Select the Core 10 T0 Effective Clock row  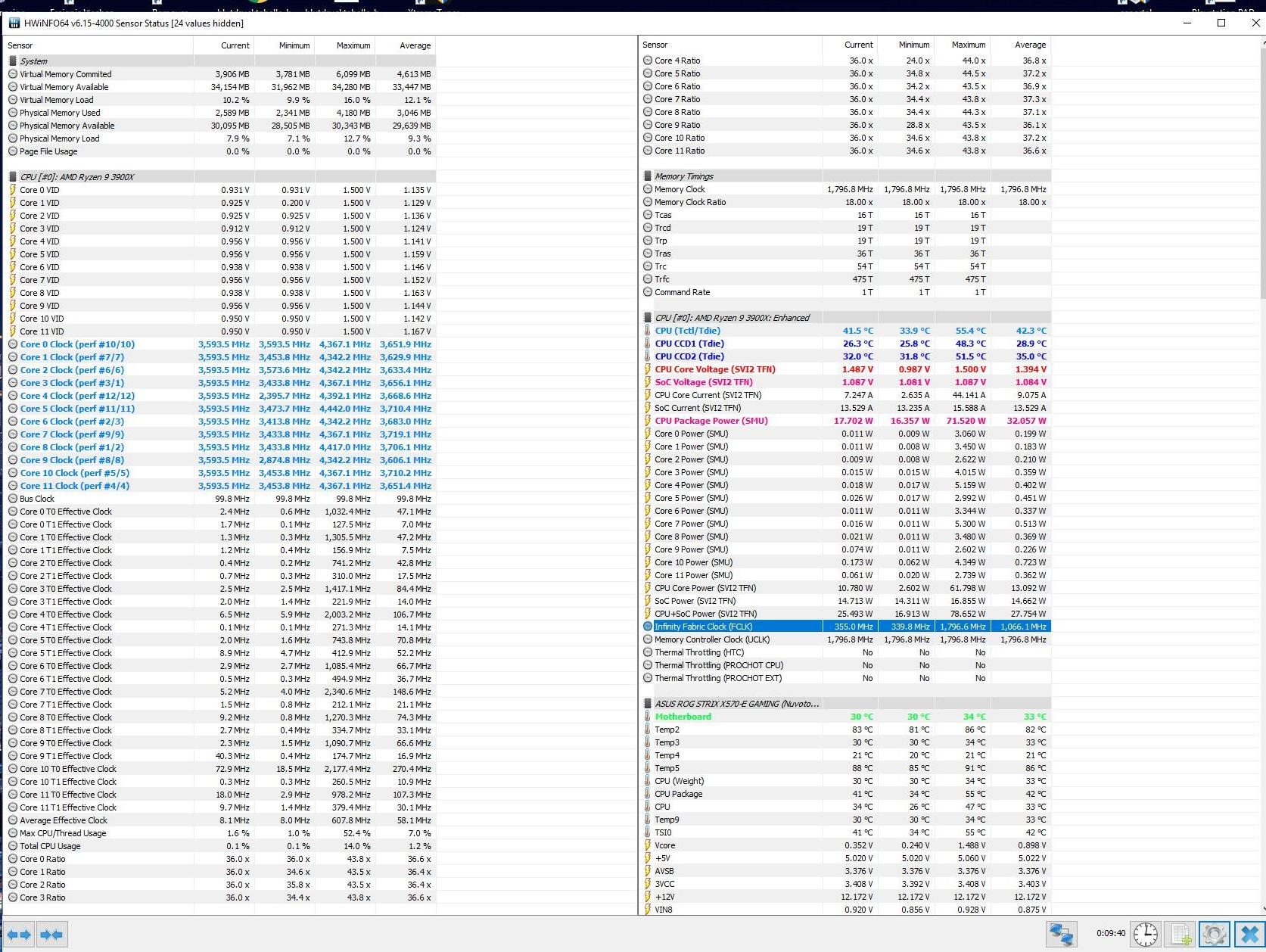pyautogui.click(x=220, y=769)
